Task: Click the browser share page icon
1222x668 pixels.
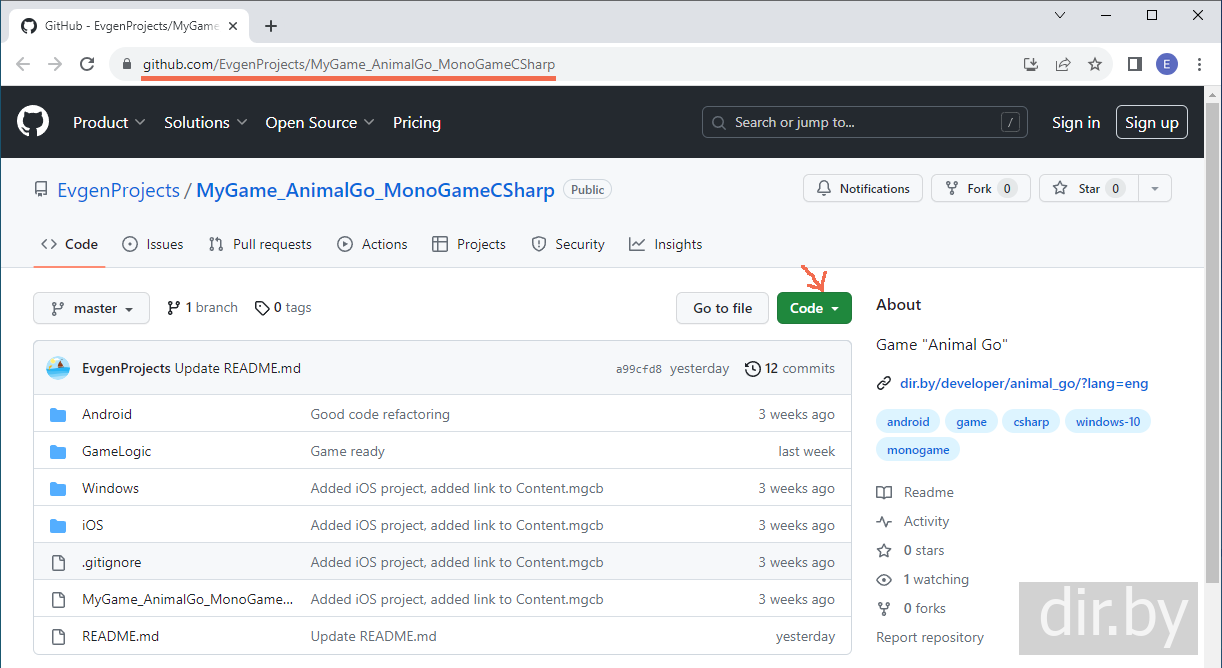Action: click(x=1063, y=64)
